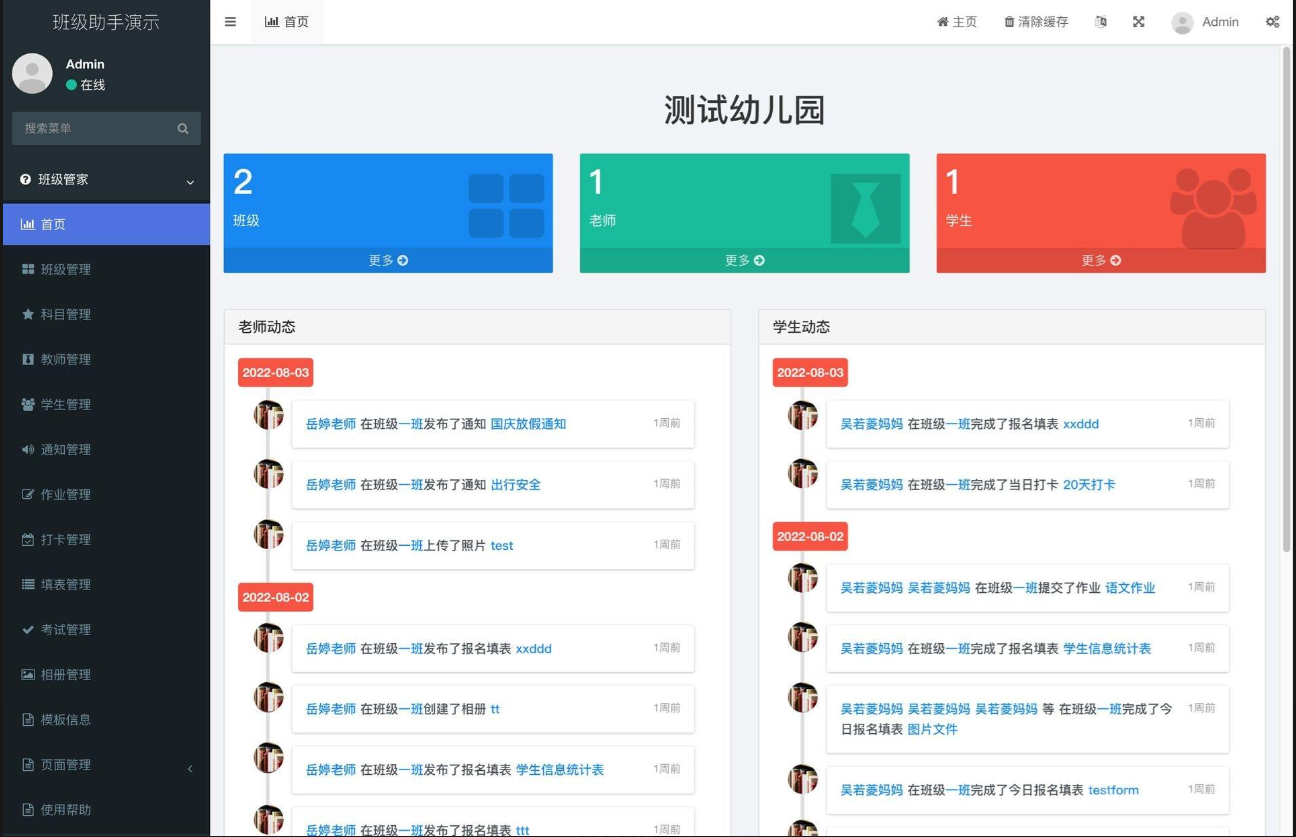Open 主页 from the top bar
This screenshot has height=837, width=1296.
956,21
